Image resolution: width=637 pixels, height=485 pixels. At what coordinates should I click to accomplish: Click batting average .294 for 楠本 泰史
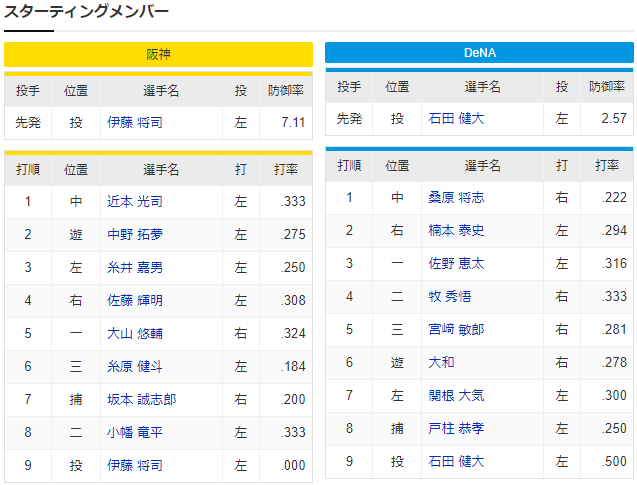(x=614, y=230)
